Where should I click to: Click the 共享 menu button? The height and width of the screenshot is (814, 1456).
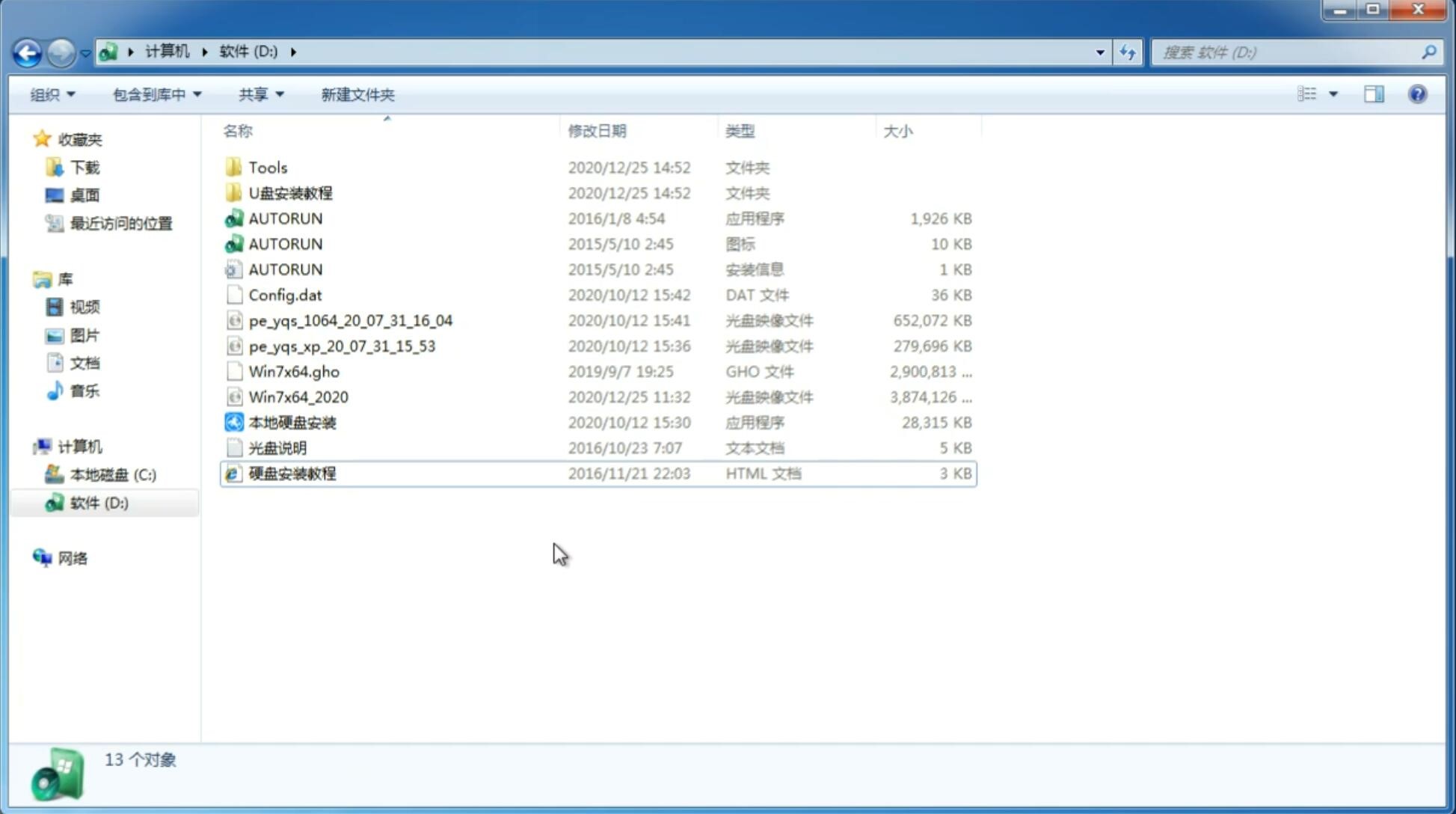(x=259, y=94)
